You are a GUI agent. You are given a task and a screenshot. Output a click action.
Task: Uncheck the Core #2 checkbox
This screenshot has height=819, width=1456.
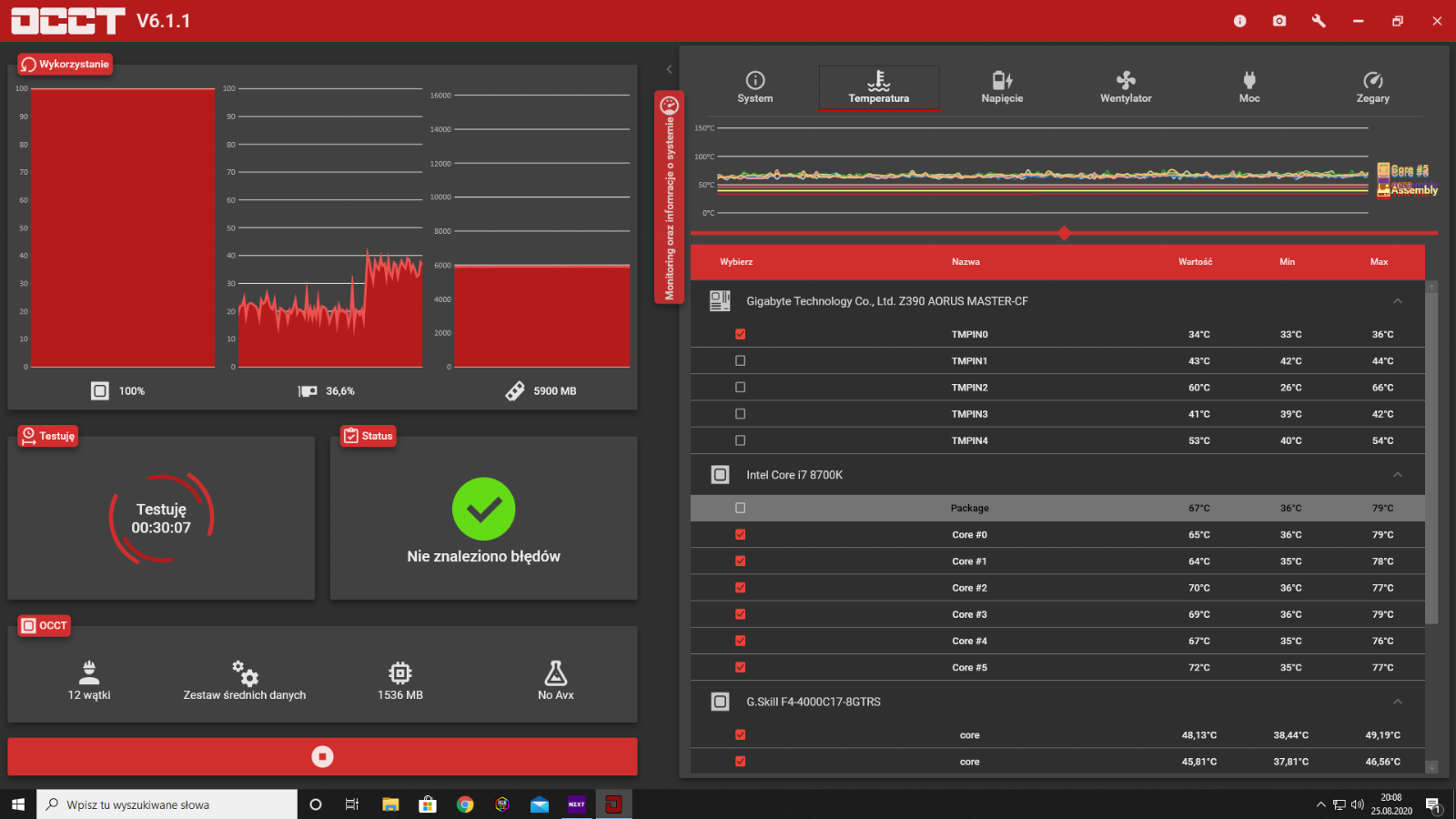741,588
